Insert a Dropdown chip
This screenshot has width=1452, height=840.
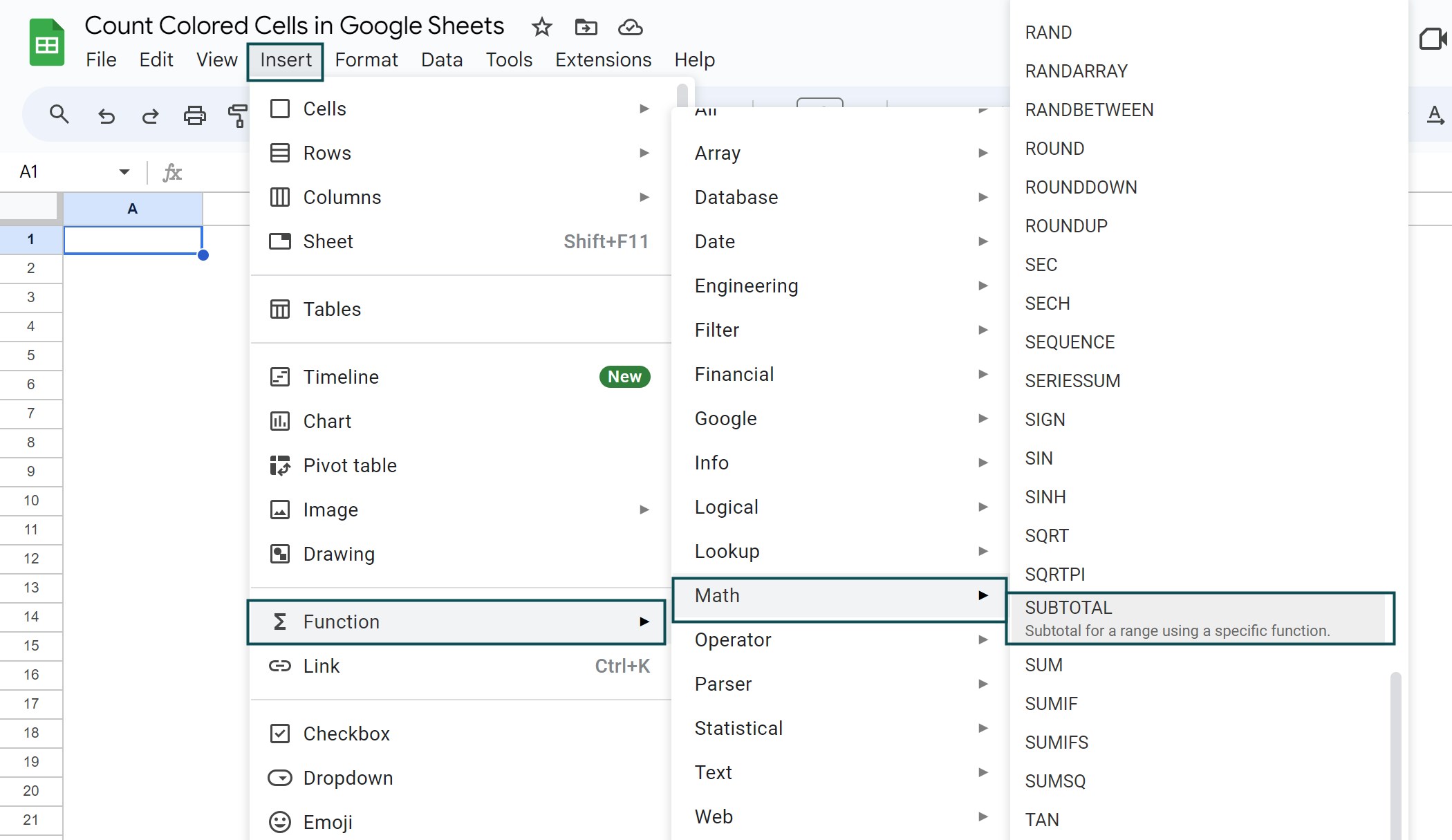pos(460,778)
